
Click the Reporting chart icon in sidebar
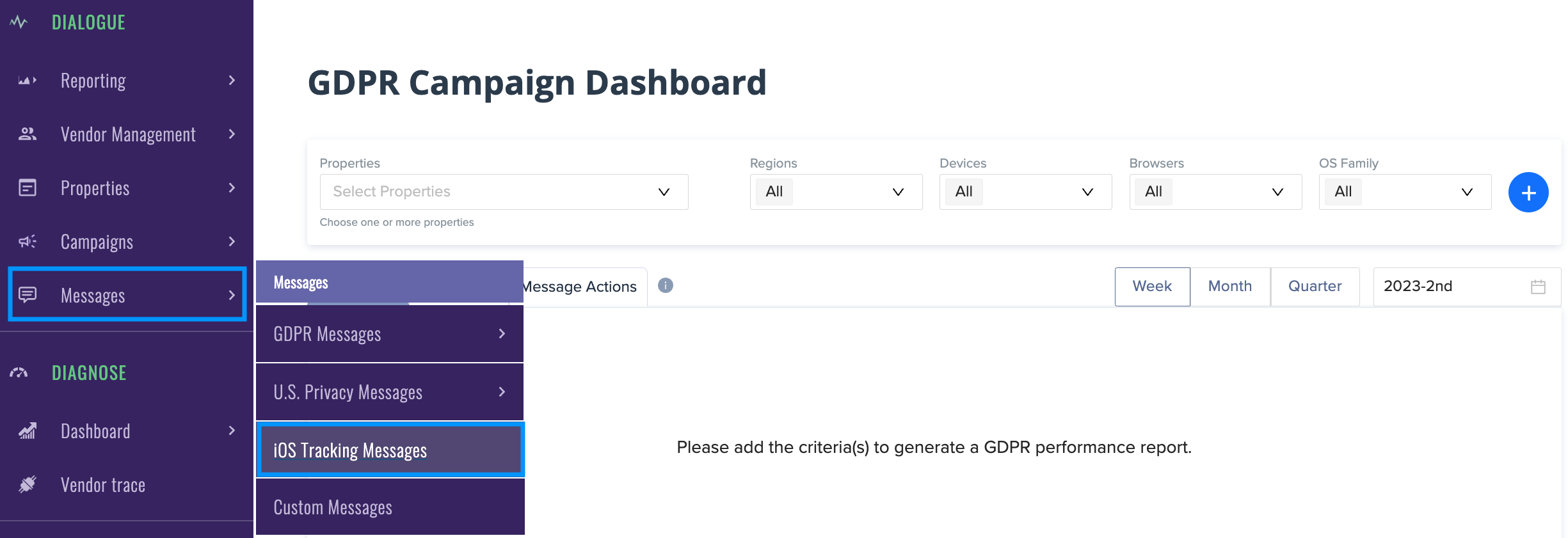point(28,81)
